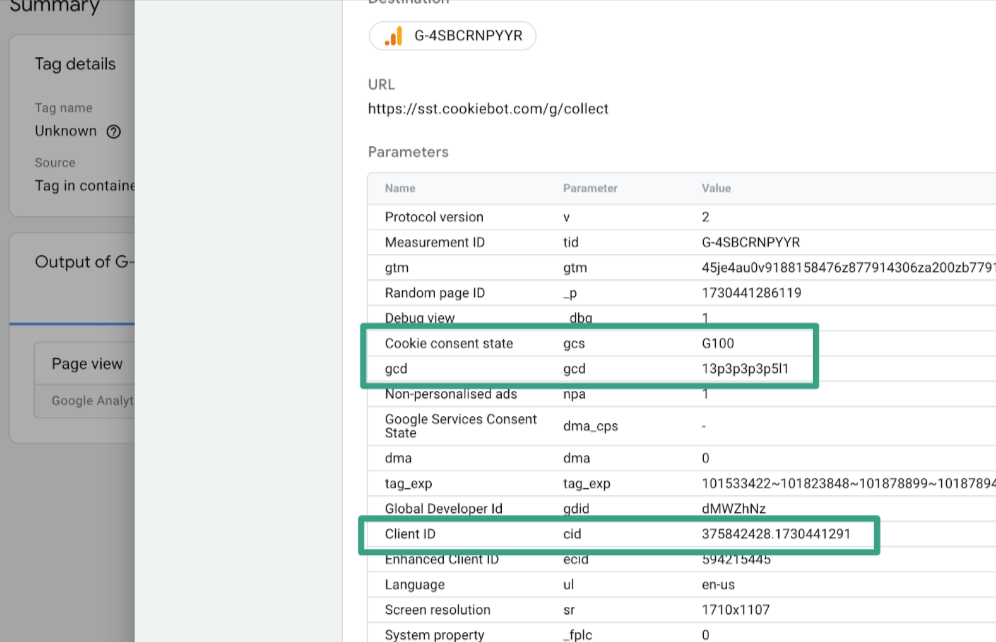
Task: Click the sst.cookiebot.com collect URL text
Action: click(488, 109)
